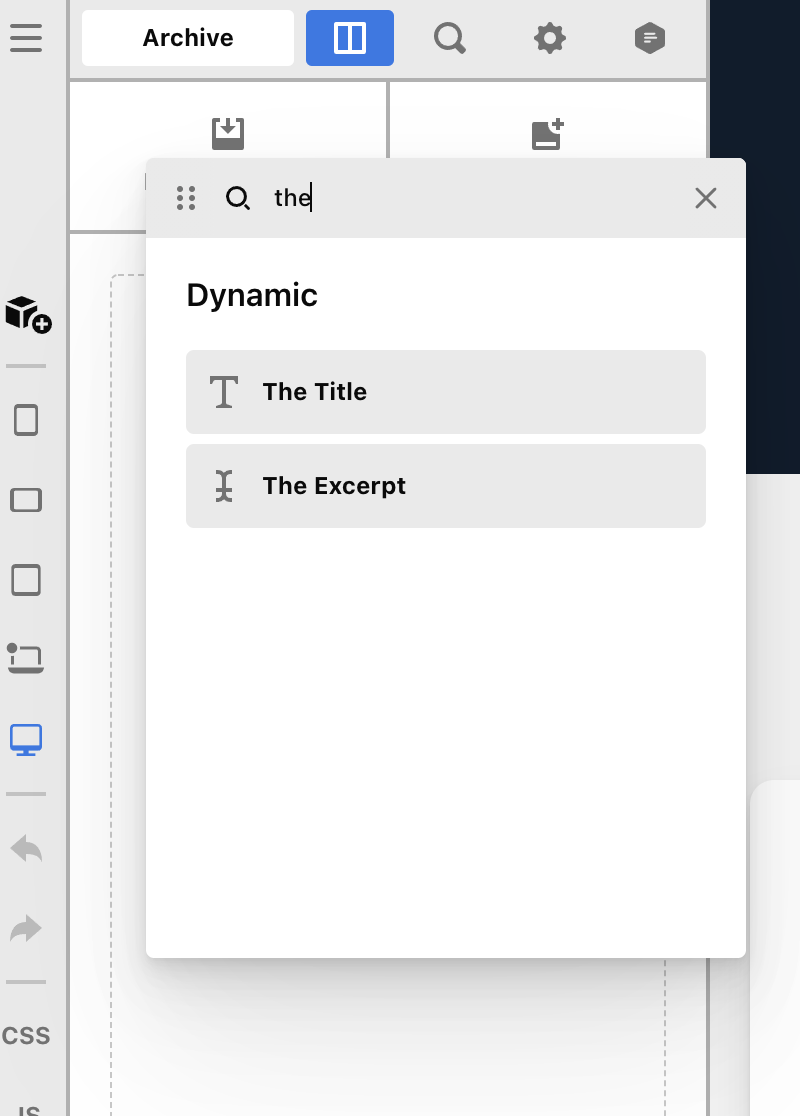The image size is (800, 1116).
Task: Switch to laptop viewport preview
Action: 26,659
